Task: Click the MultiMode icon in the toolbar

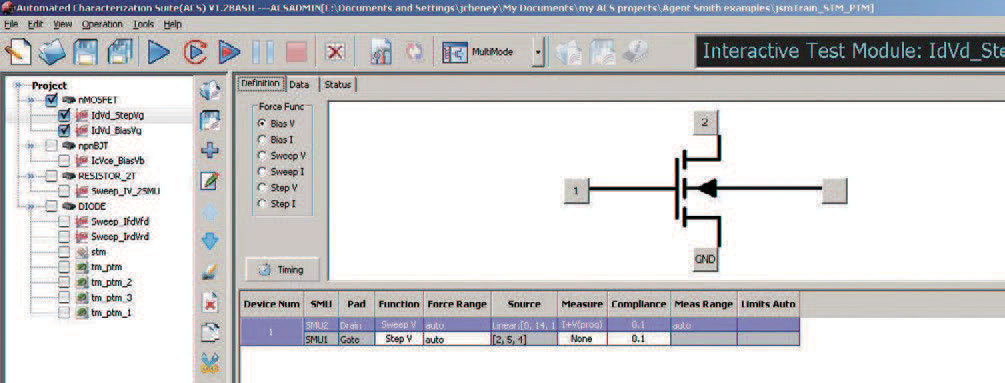Action: (455, 52)
